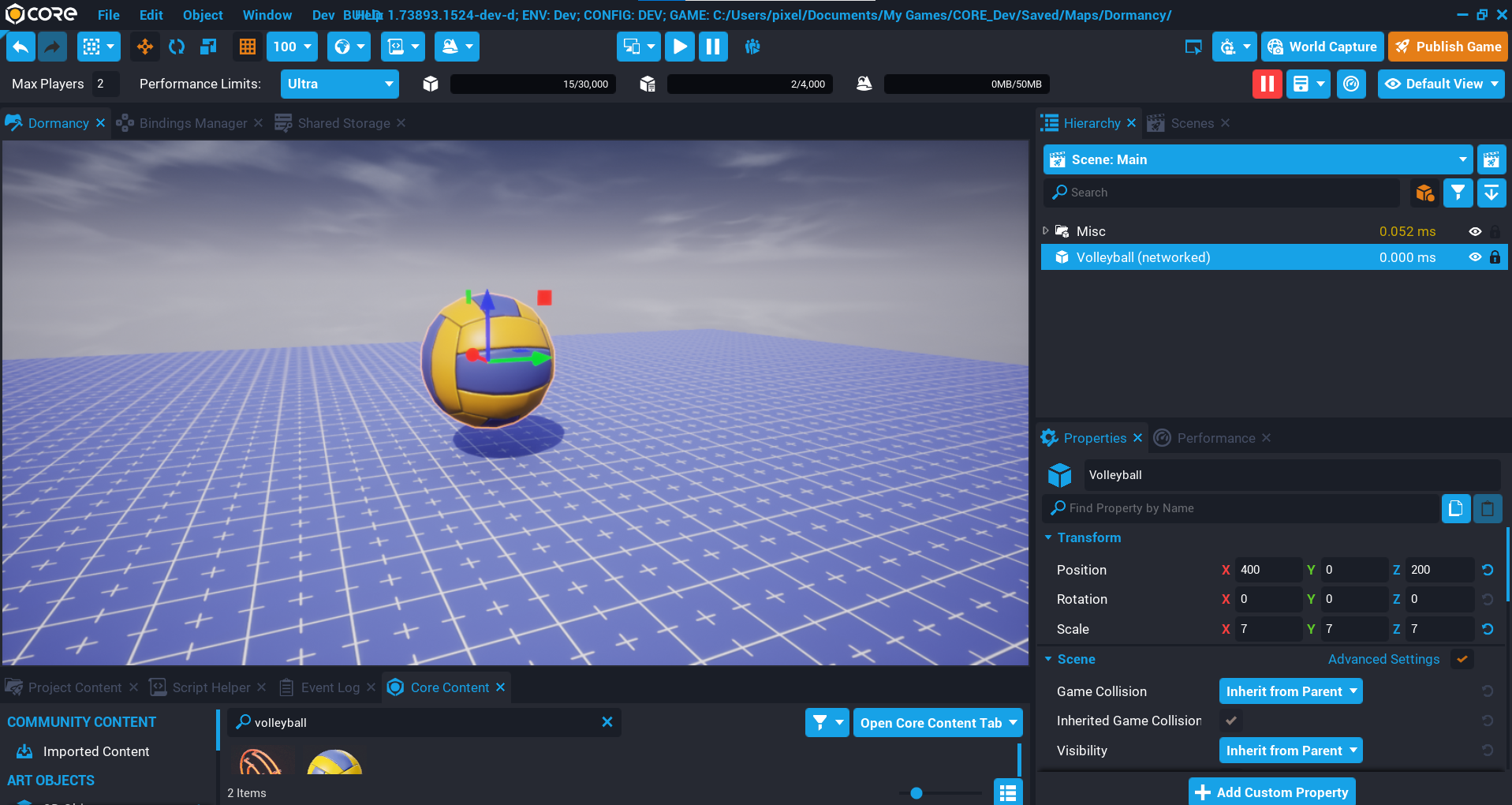This screenshot has height=805, width=1512.
Task: Select the Rotate tool in the toolbar
Action: click(x=177, y=47)
